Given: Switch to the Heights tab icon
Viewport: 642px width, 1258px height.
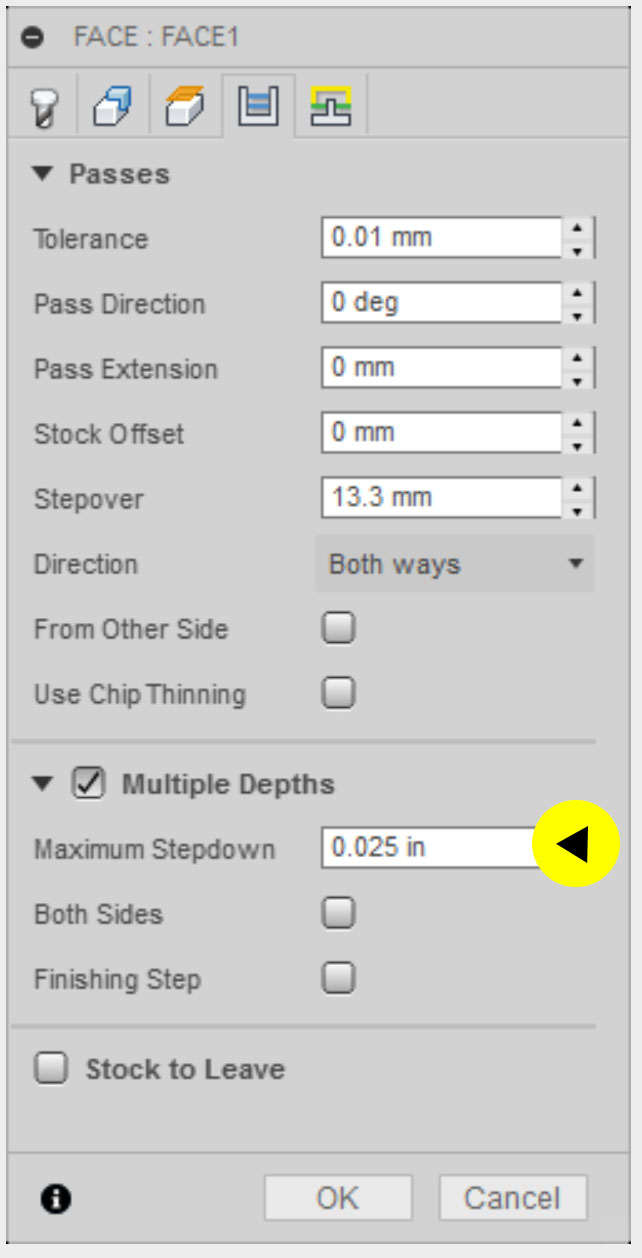Looking at the screenshot, I should (x=183, y=106).
